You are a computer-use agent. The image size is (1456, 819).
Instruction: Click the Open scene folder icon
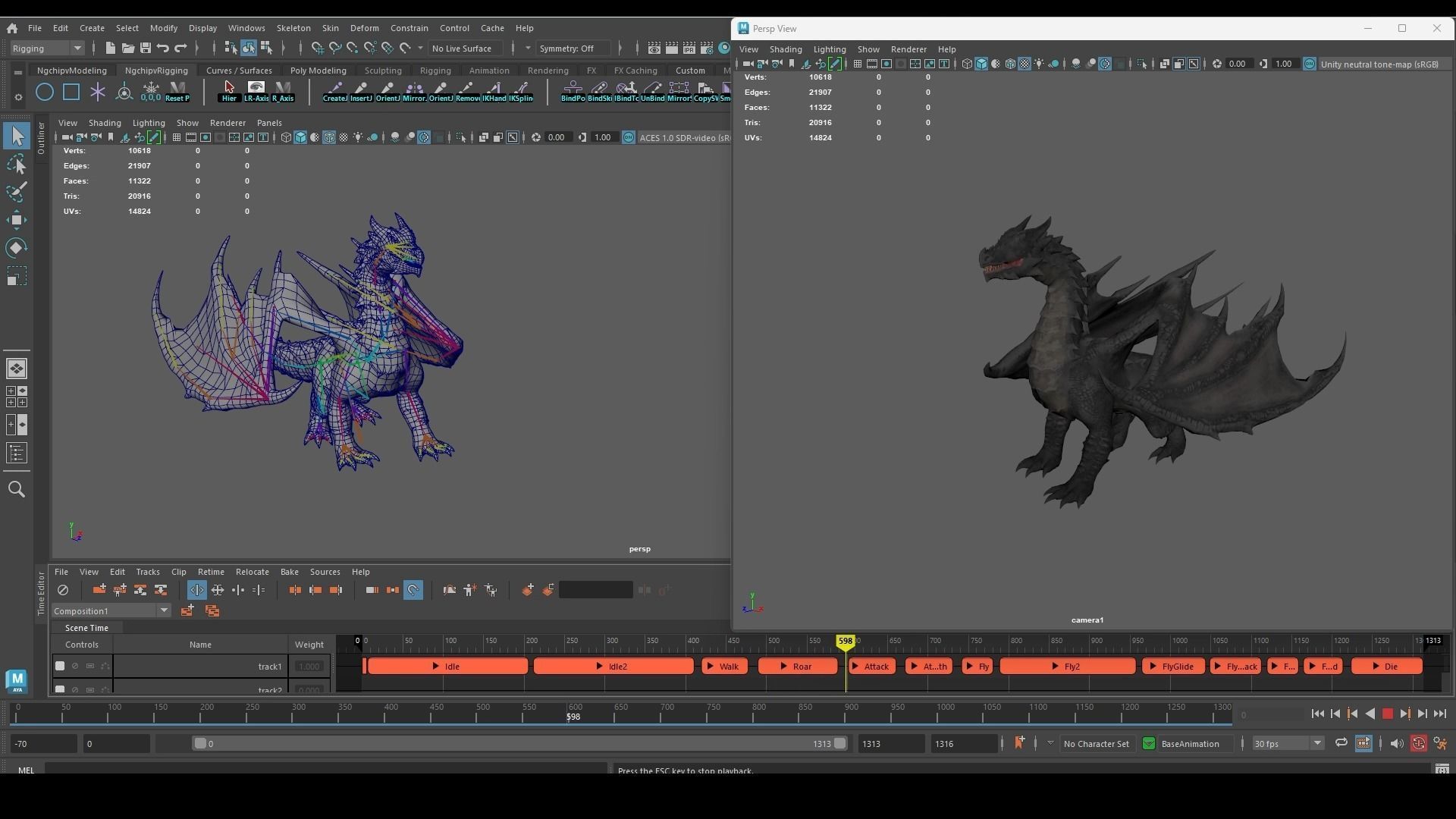[128, 48]
